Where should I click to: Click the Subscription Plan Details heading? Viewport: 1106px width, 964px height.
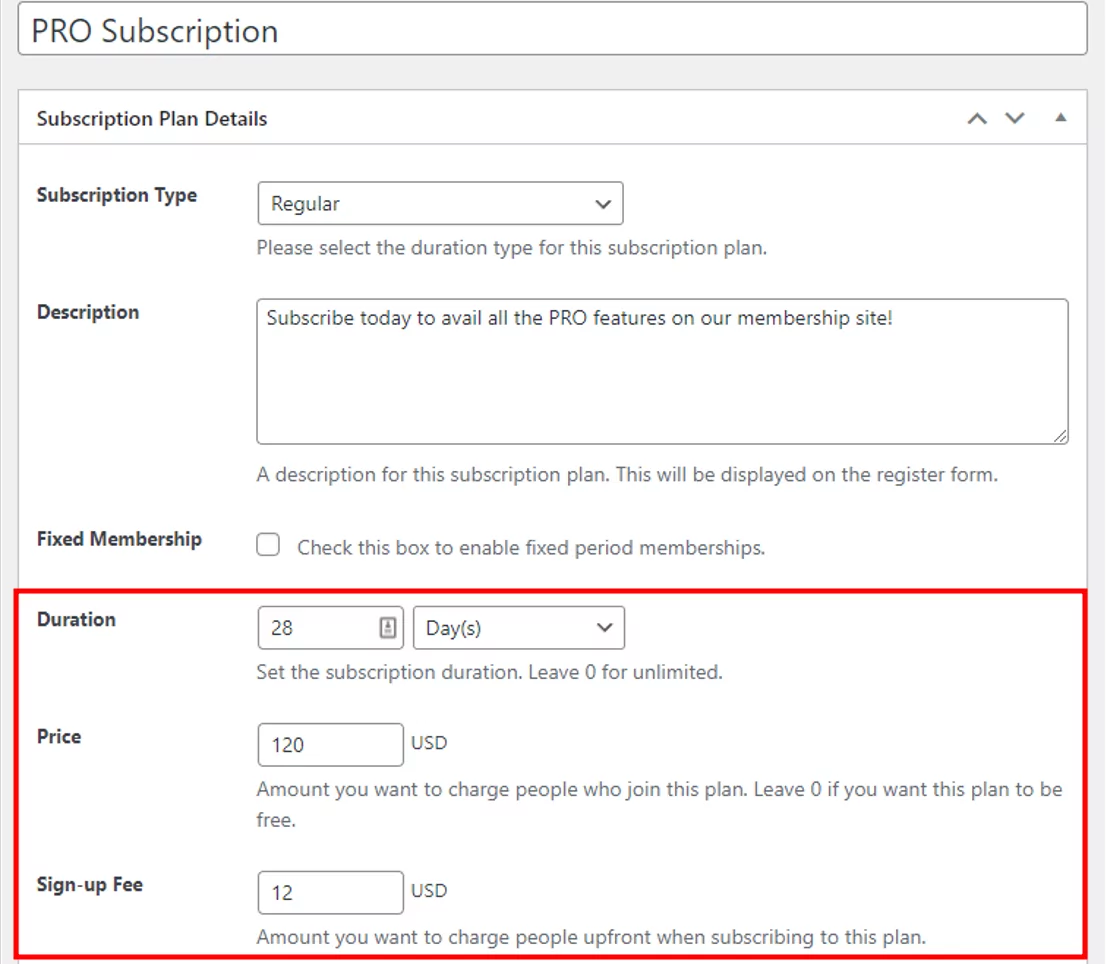[x=152, y=118]
